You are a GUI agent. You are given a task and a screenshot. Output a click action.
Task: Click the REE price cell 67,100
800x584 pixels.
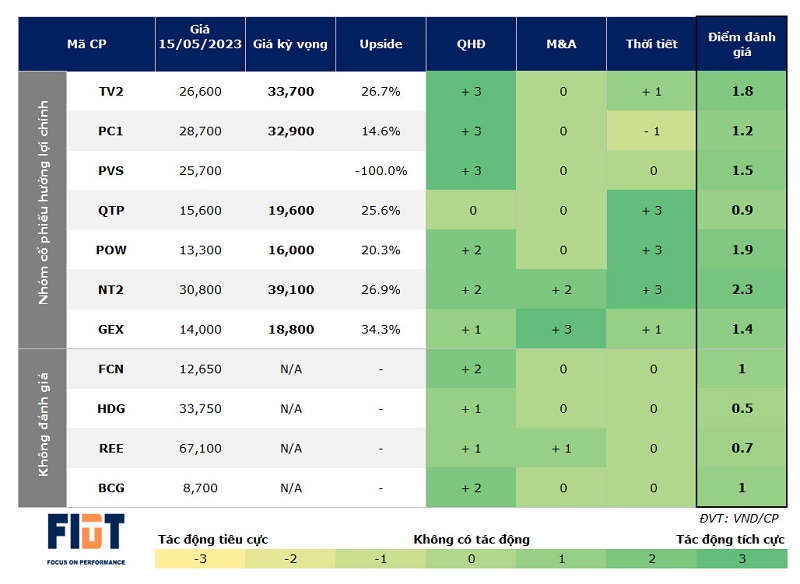pyautogui.click(x=200, y=448)
